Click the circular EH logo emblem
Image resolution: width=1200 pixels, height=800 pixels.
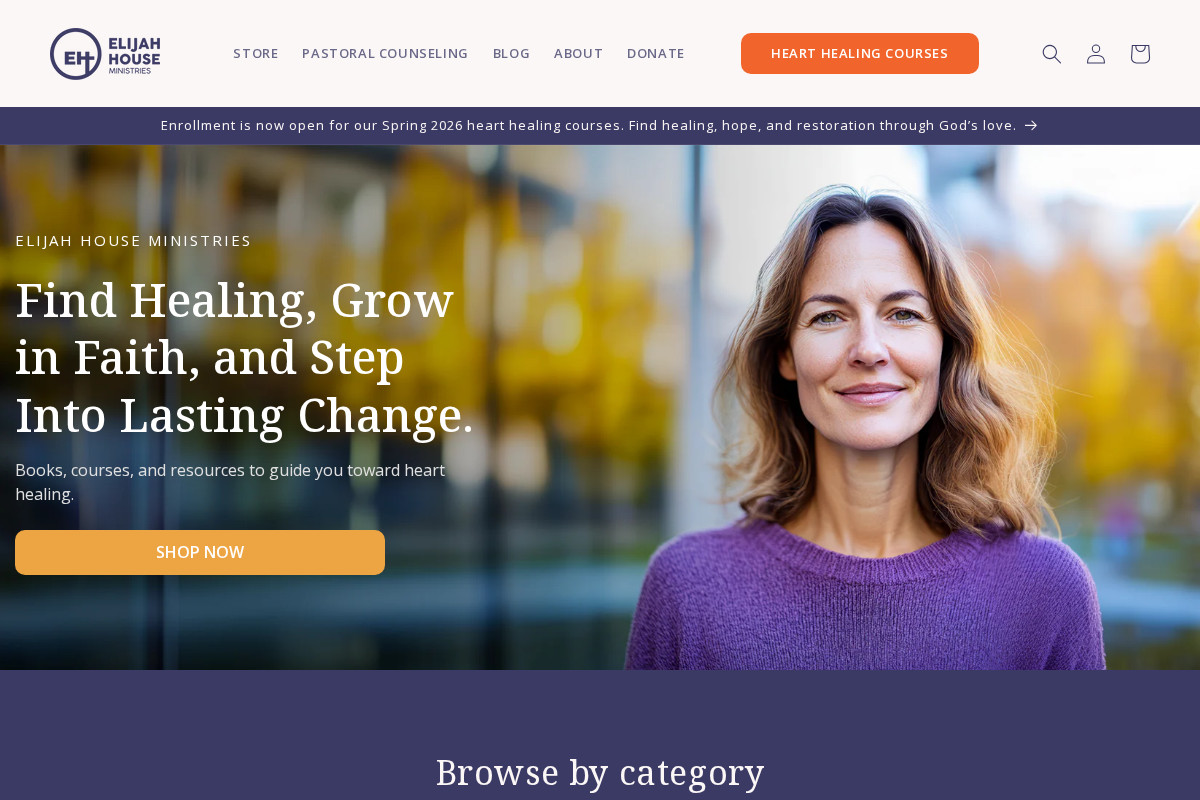pyautogui.click(x=76, y=54)
